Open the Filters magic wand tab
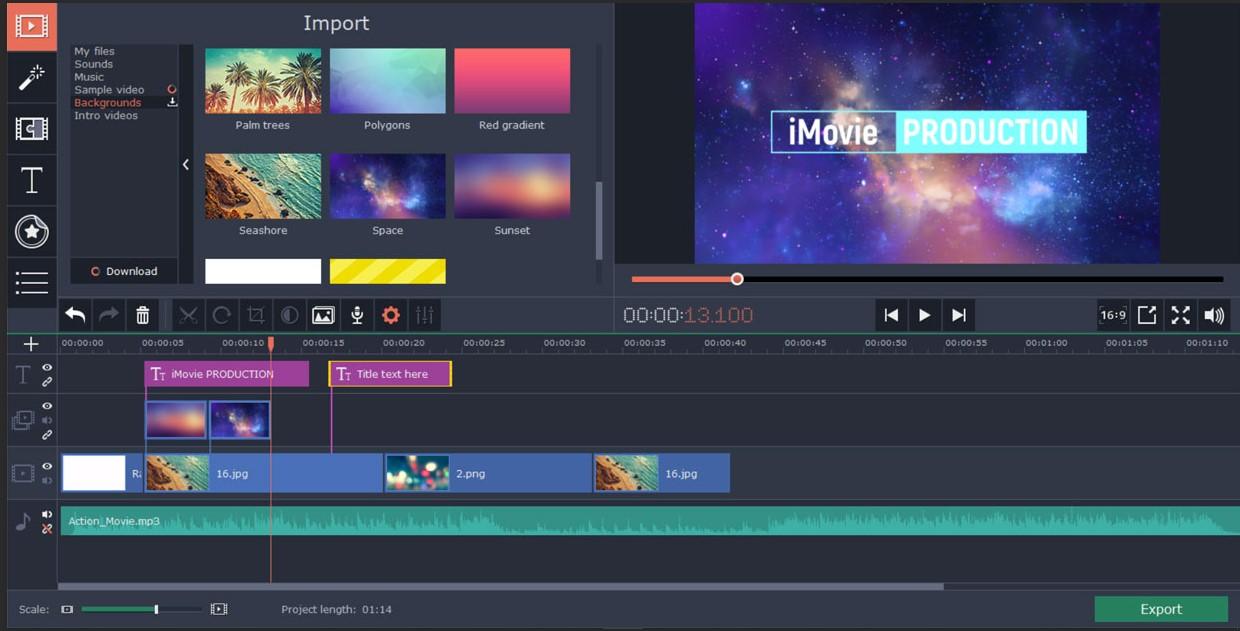 pyautogui.click(x=31, y=77)
